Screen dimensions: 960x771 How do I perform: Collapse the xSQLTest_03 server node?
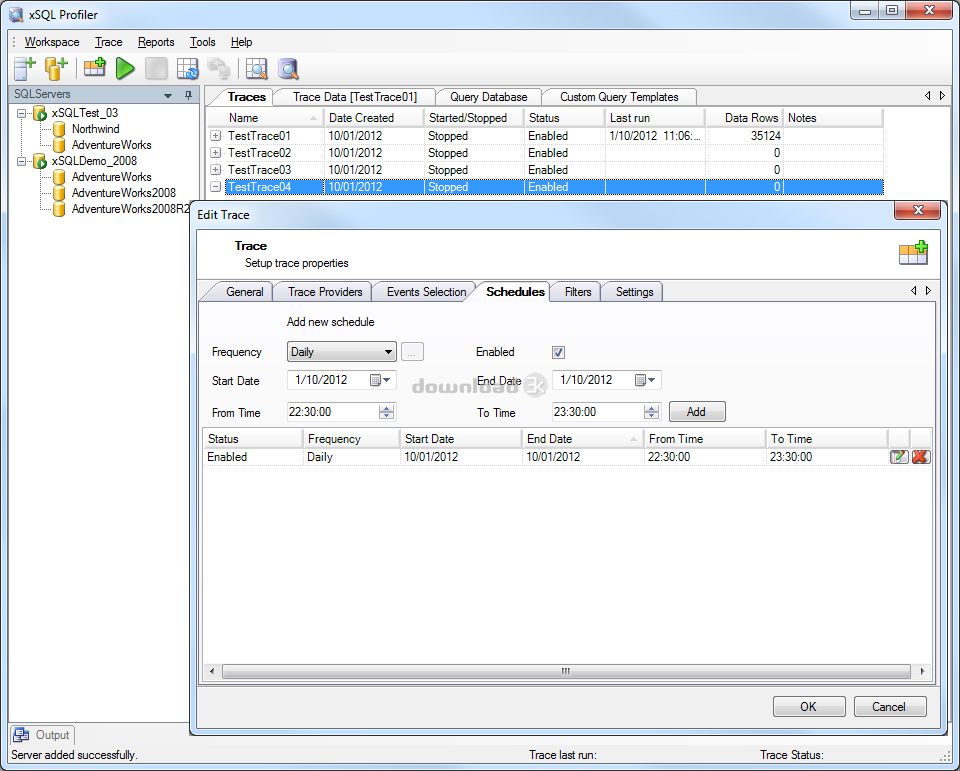[21, 113]
